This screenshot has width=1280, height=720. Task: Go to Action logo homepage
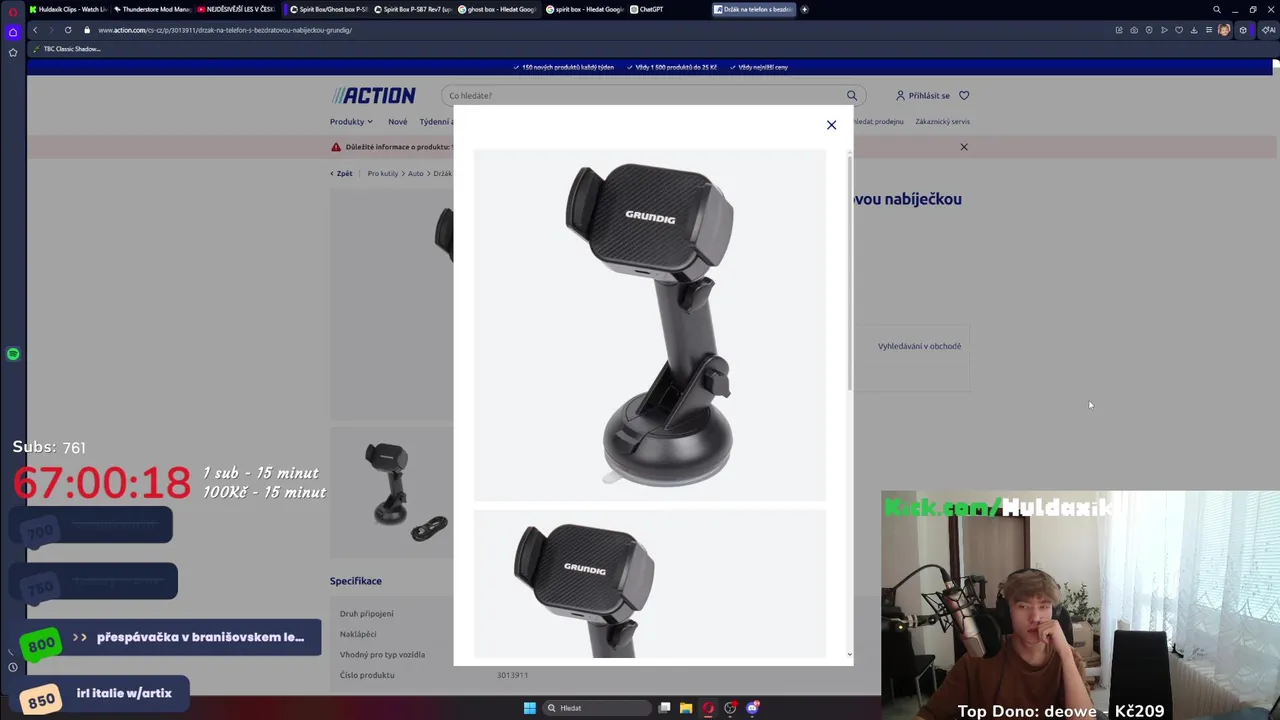pyautogui.click(x=374, y=95)
